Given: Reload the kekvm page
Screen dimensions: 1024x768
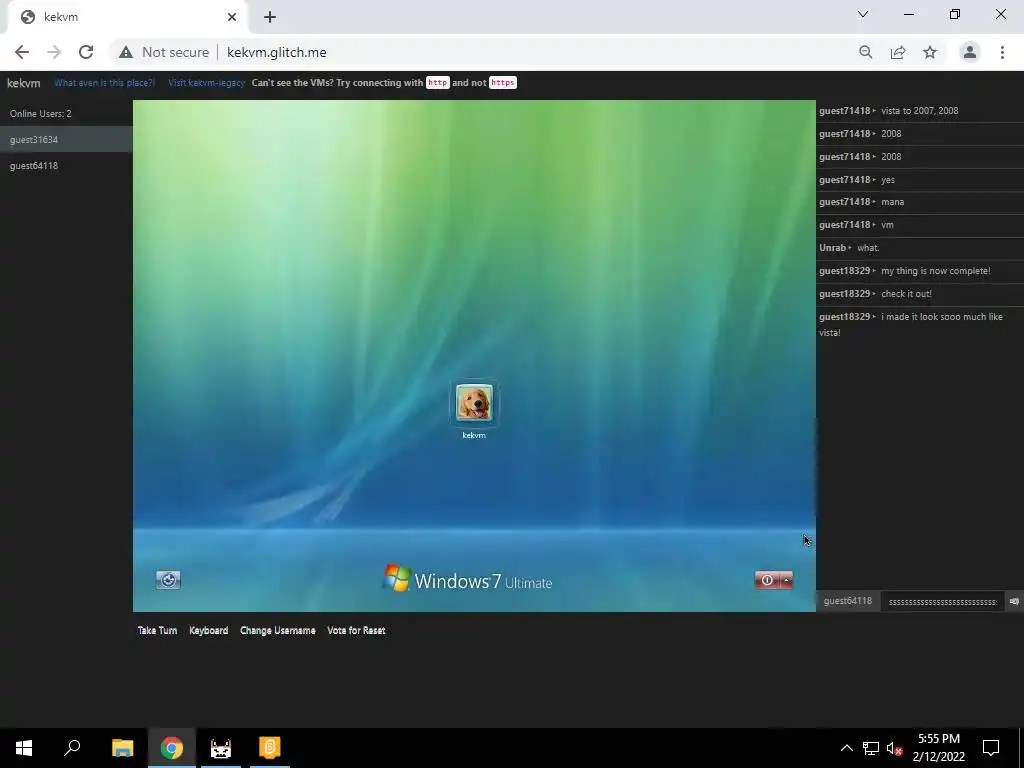Looking at the screenshot, I should tap(86, 52).
